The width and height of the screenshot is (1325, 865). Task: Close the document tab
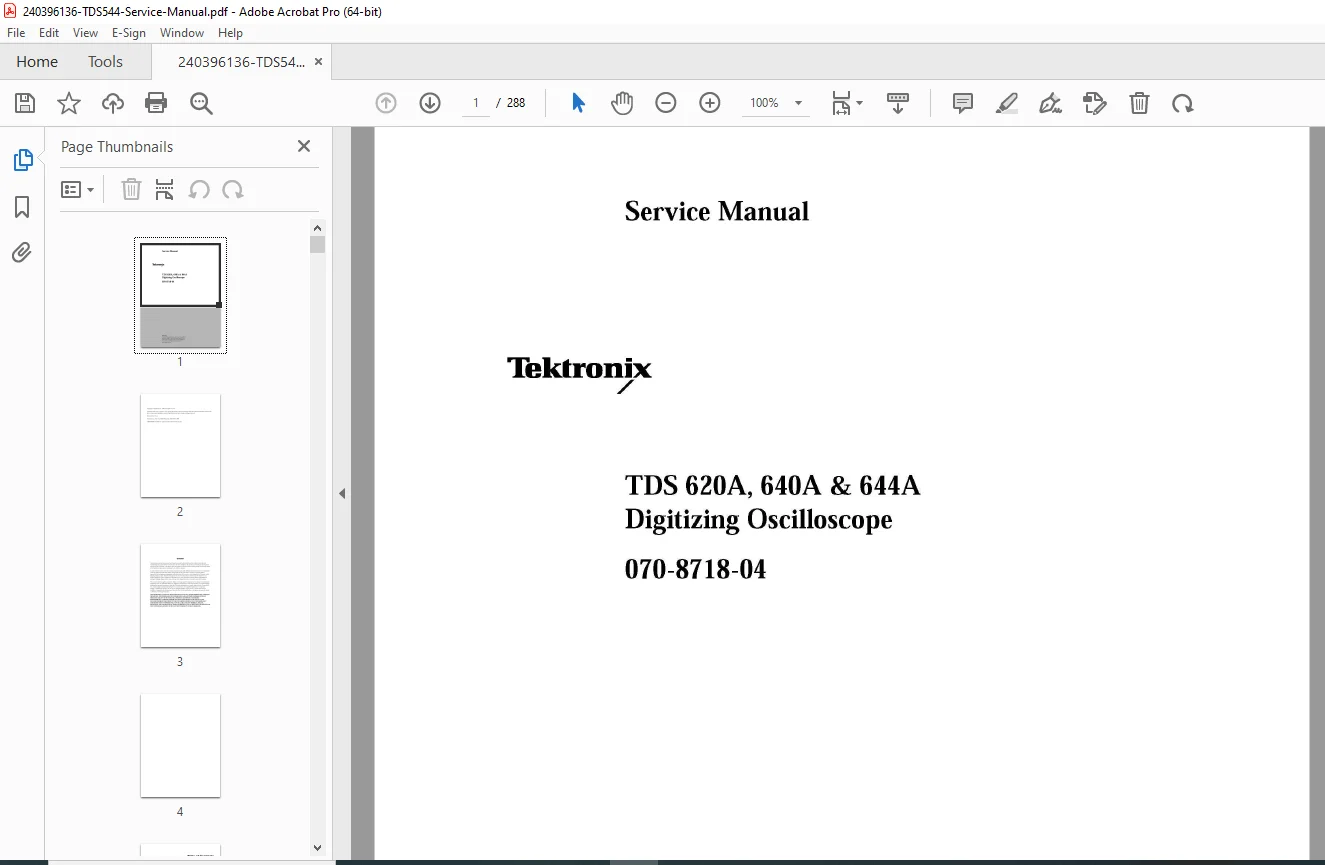[318, 62]
